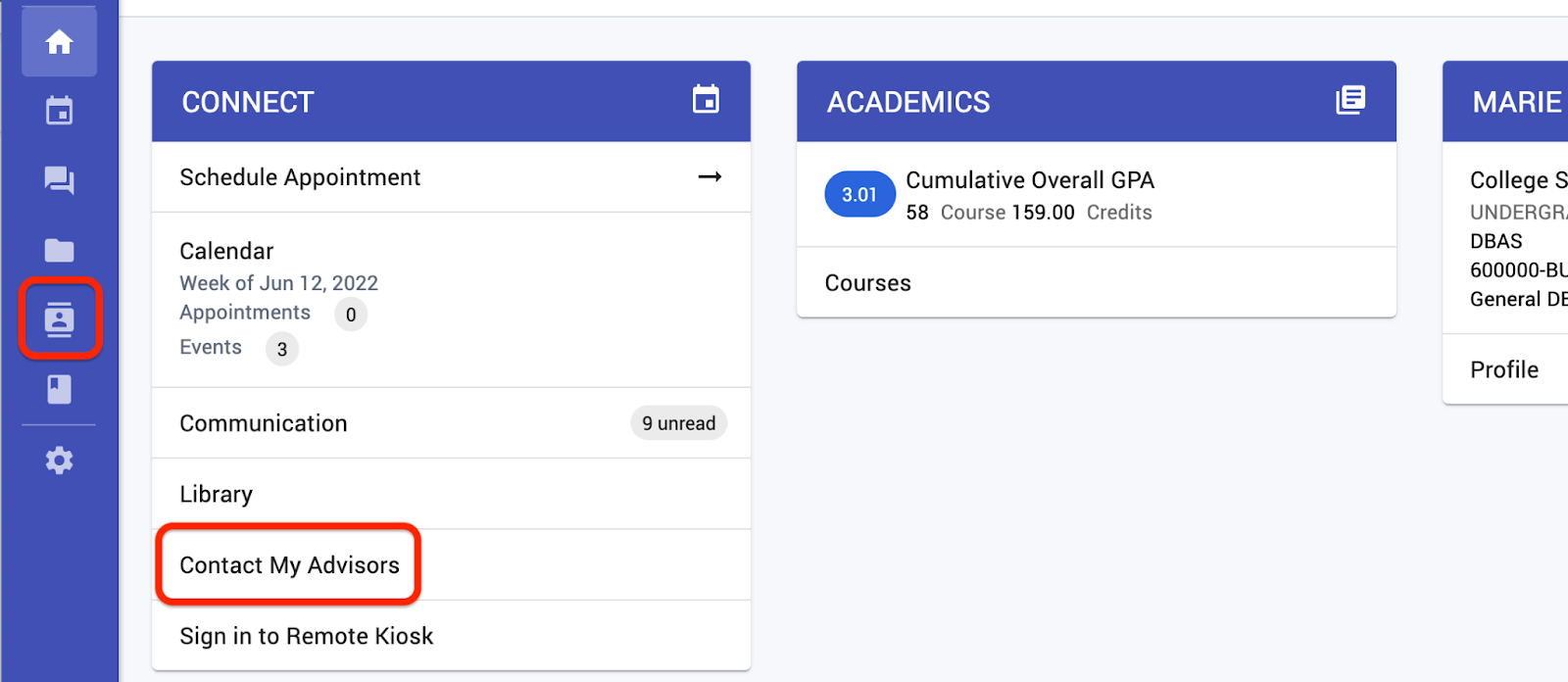
Task: Open the advisor contacts icon in sidebar
Action: pyautogui.click(x=60, y=319)
